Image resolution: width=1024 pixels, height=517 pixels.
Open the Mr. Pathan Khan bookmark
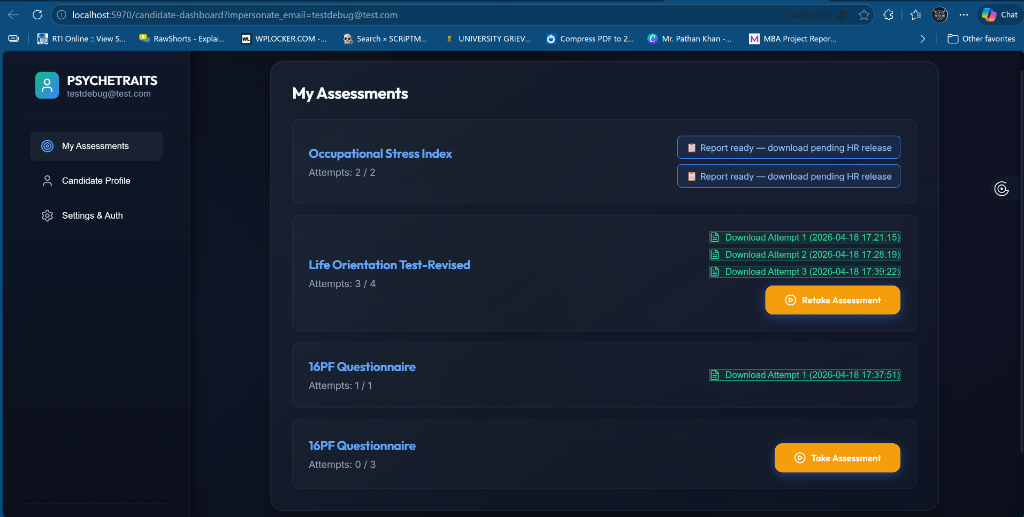point(690,39)
